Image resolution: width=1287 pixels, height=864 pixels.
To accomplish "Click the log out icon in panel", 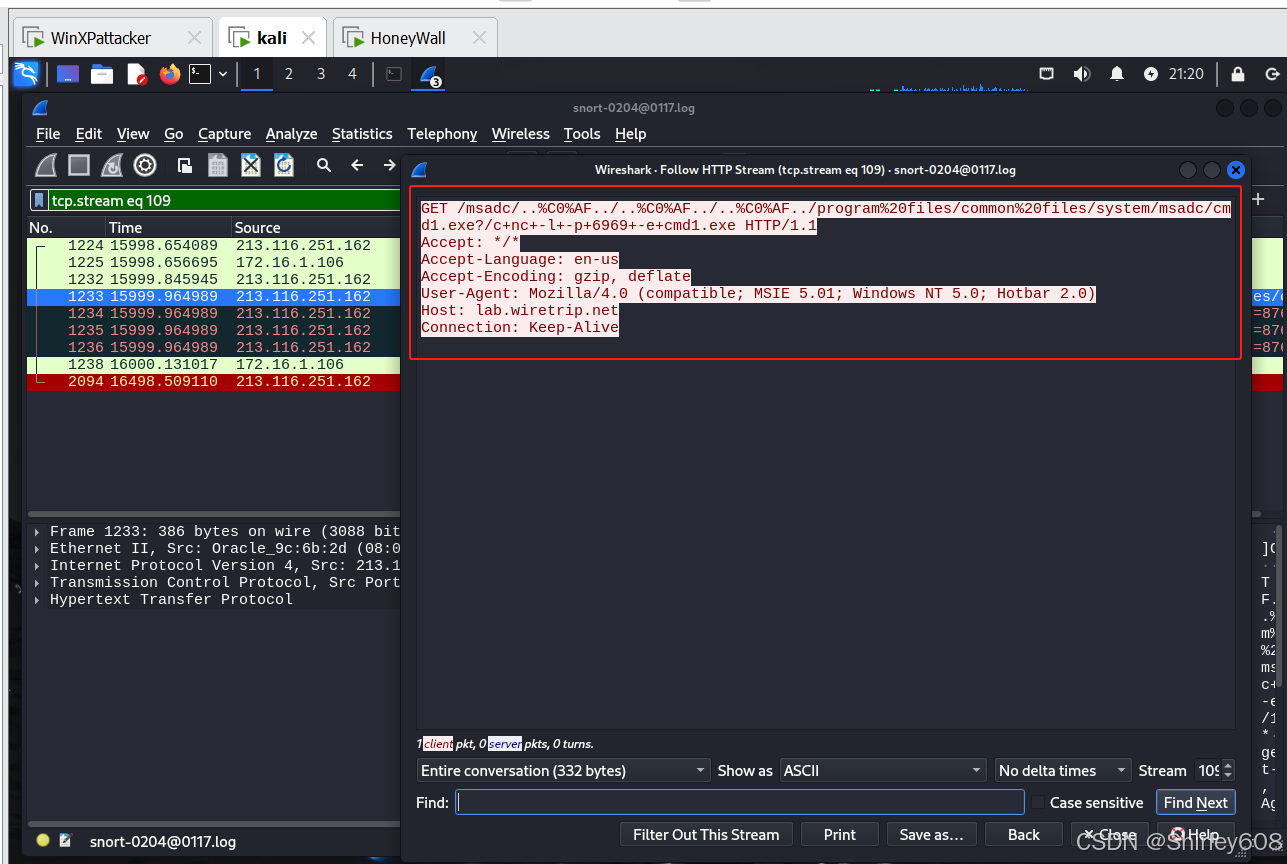I will pos(1274,73).
